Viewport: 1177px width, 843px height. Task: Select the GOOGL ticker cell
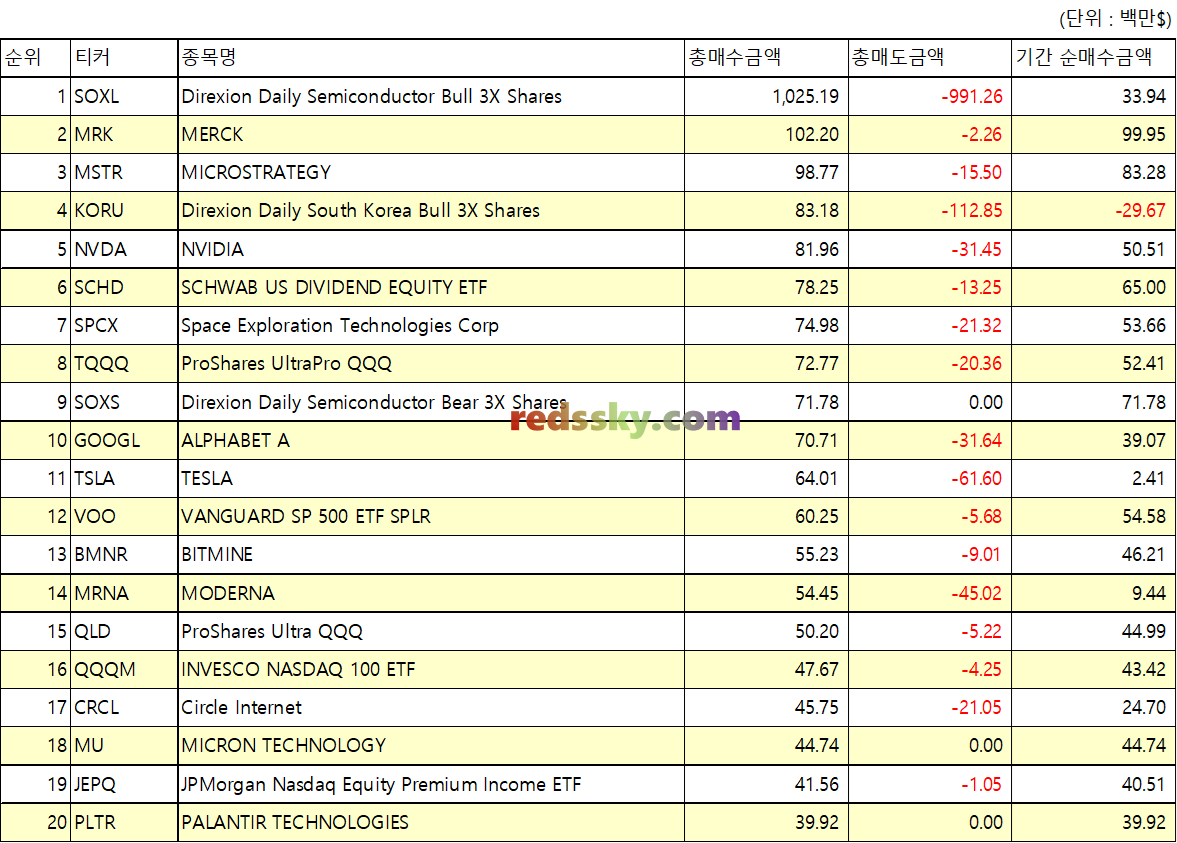[124, 441]
